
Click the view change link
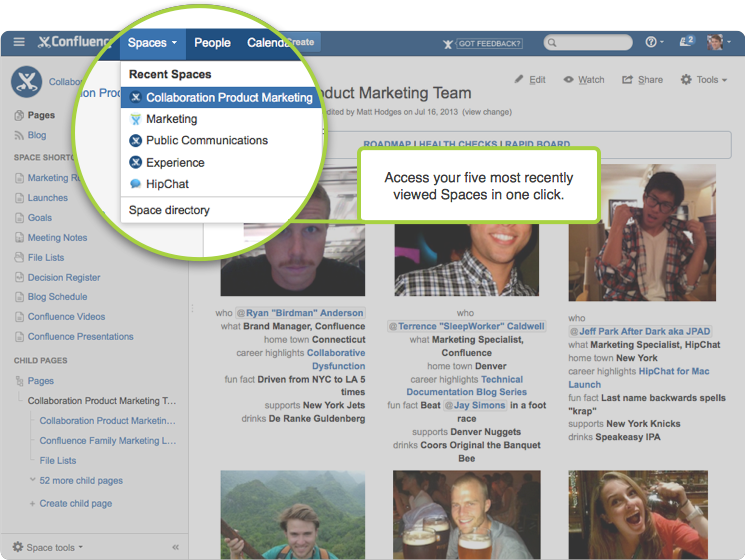tap(487, 112)
